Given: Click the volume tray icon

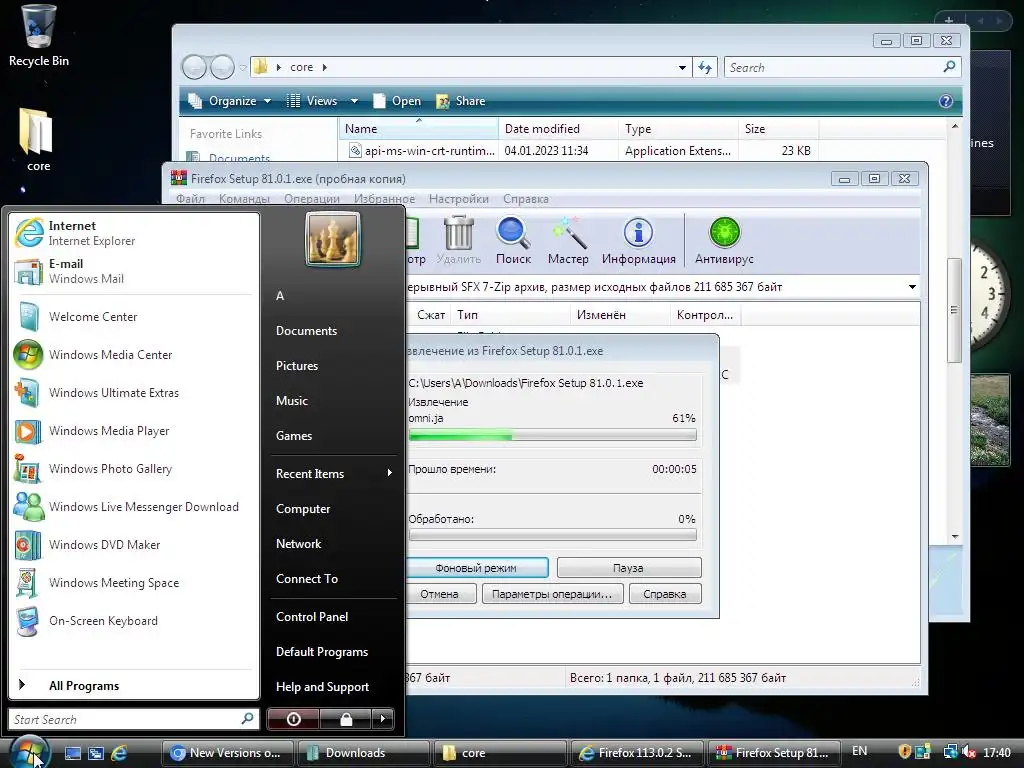Looking at the screenshot, I should pos(969,752).
